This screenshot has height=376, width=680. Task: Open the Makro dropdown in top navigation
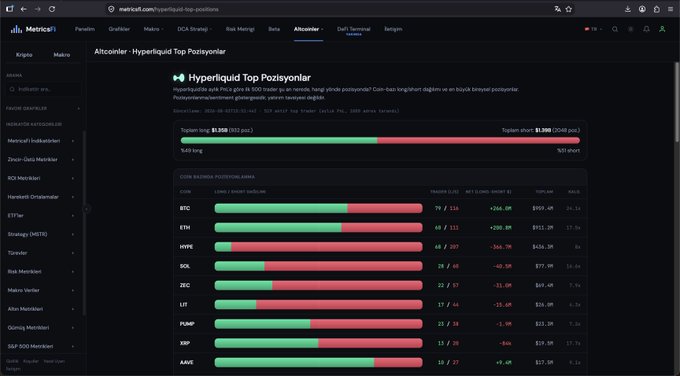pyautogui.click(x=154, y=29)
